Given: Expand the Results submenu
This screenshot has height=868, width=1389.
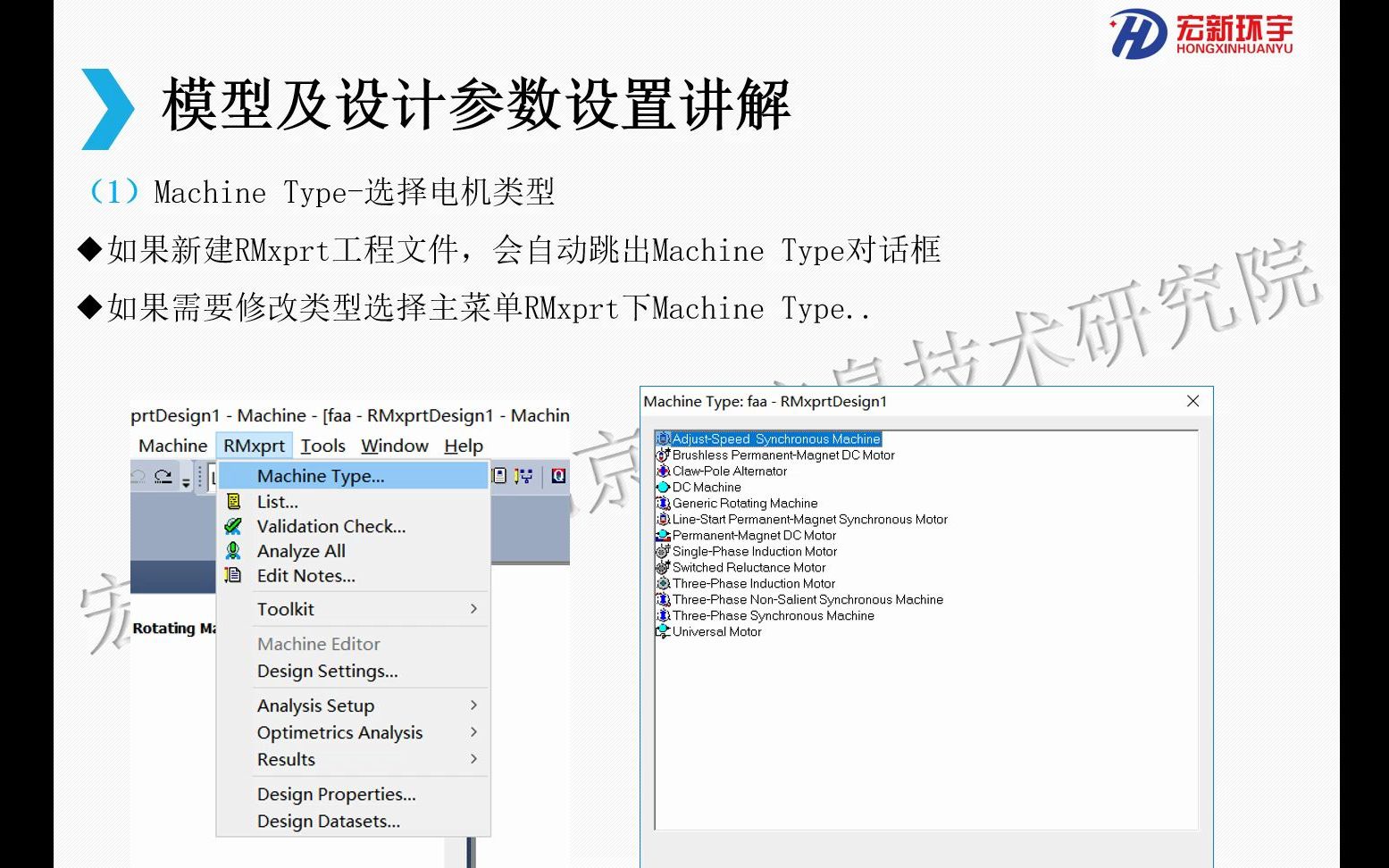Looking at the screenshot, I should tap(285, 759).
